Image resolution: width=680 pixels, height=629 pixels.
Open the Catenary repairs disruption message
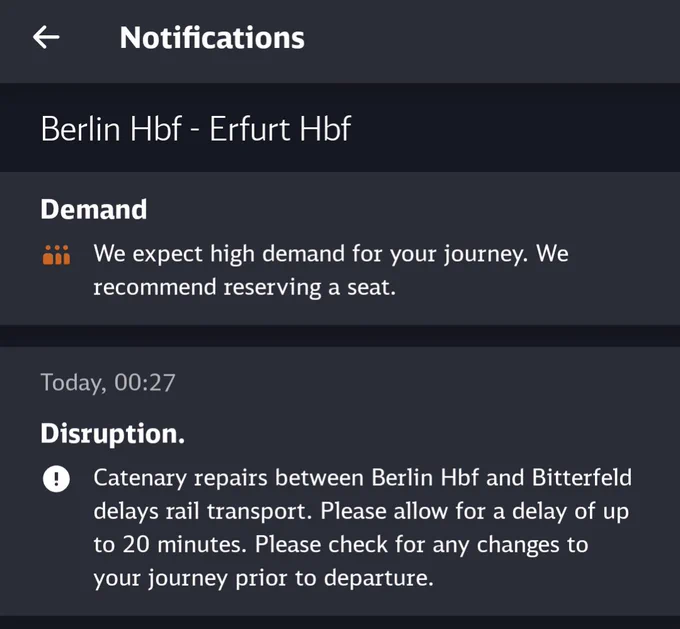click(x=363, y=528)
